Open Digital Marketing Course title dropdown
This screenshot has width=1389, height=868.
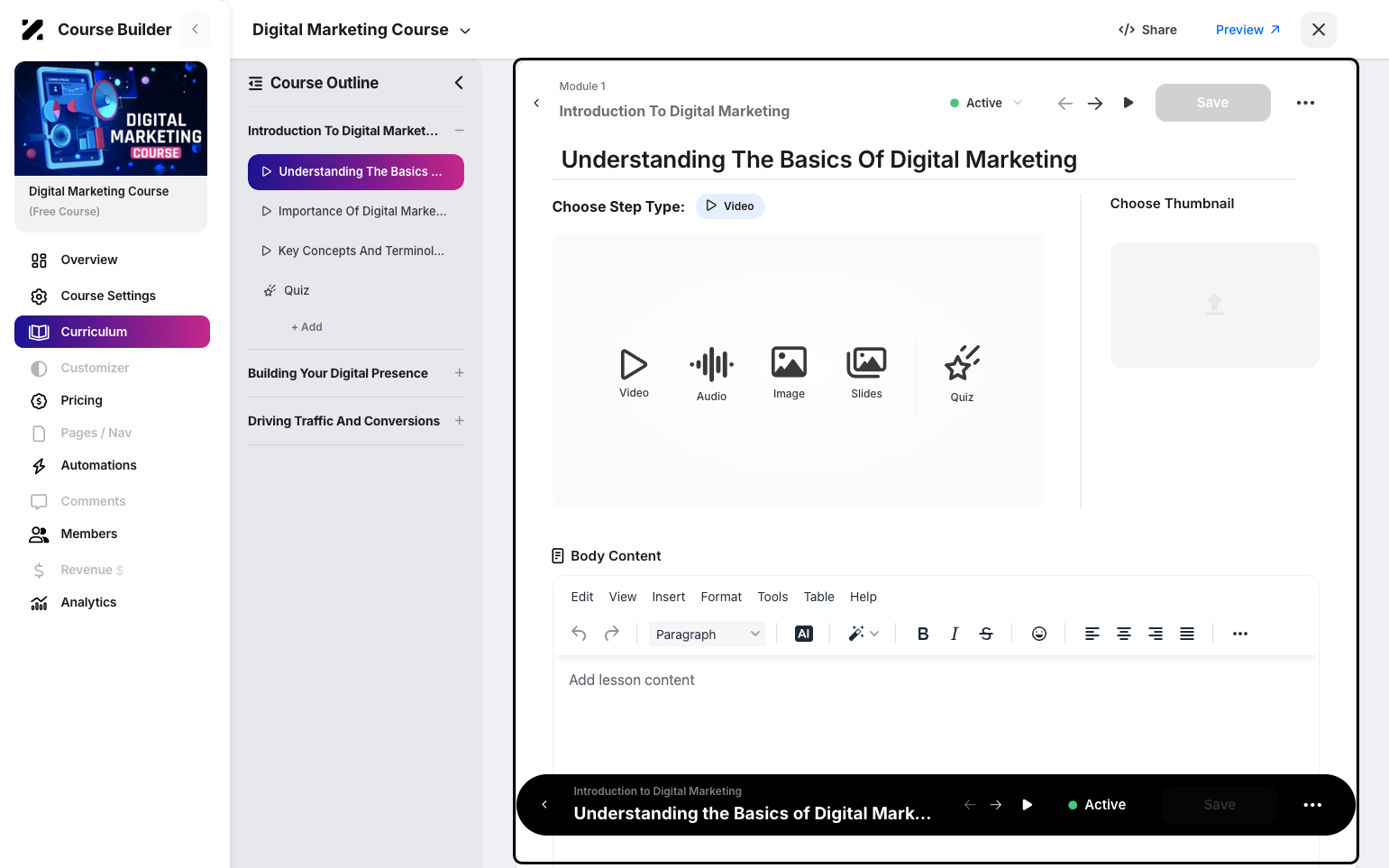click(x=465, y=31)
